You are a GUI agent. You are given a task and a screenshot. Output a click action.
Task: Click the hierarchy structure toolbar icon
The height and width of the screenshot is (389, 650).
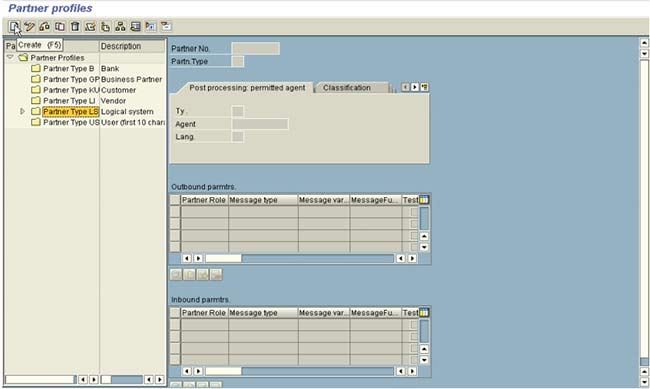point(120,27)
